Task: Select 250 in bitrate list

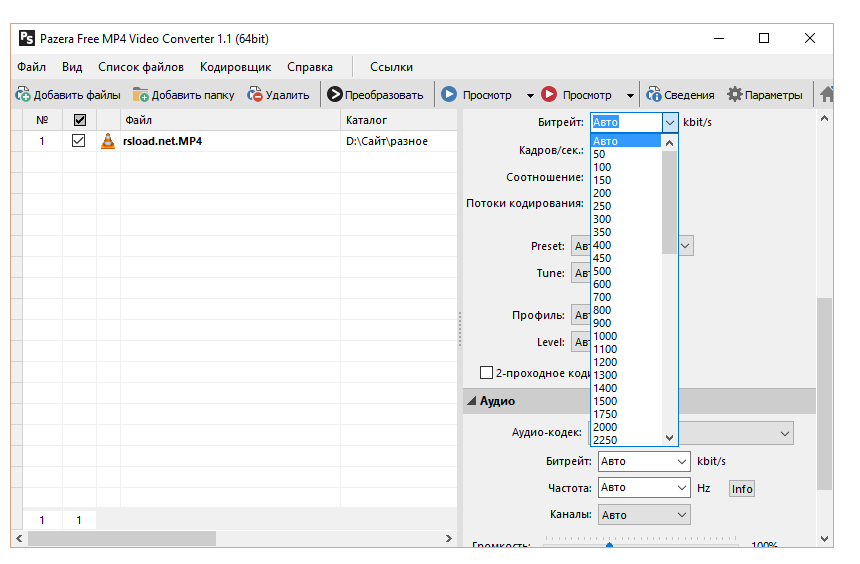Action: point(626,206)
